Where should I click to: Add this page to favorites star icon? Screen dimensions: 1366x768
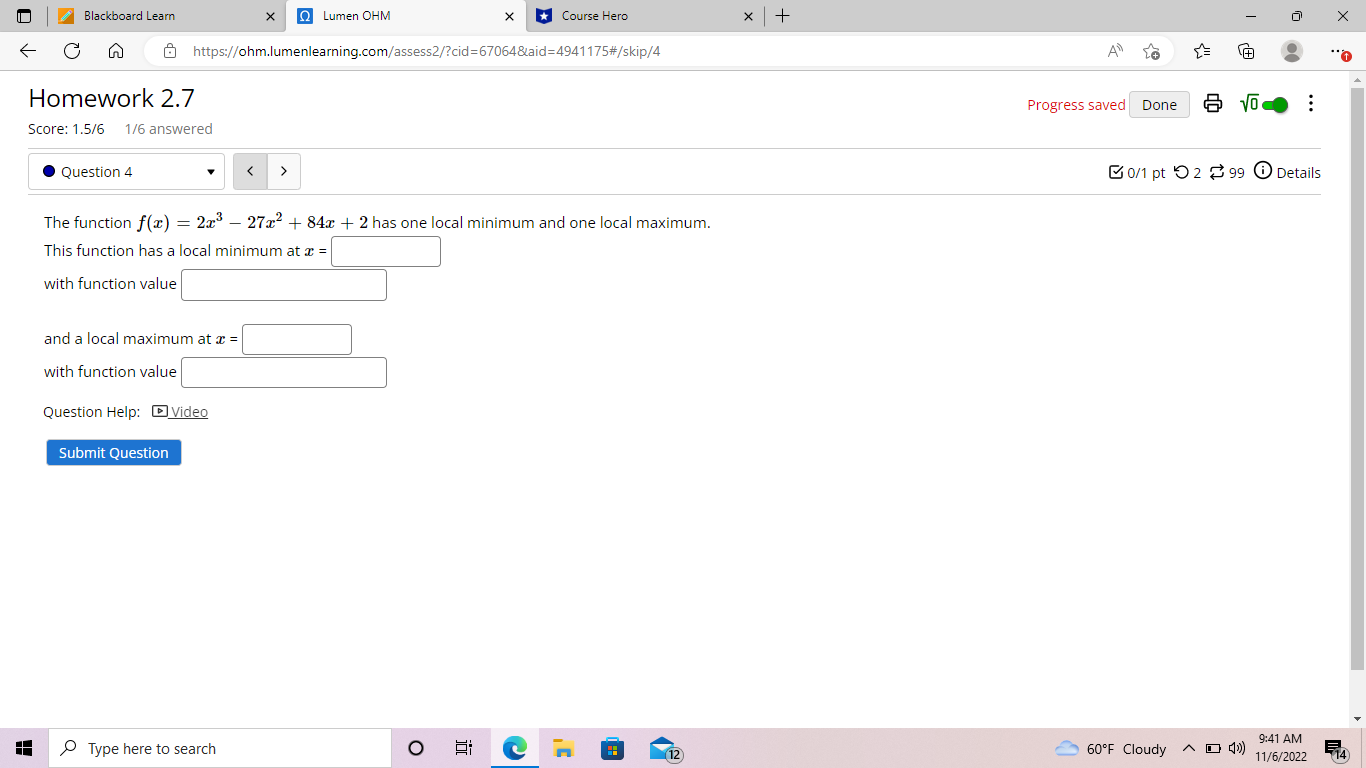1152,51
